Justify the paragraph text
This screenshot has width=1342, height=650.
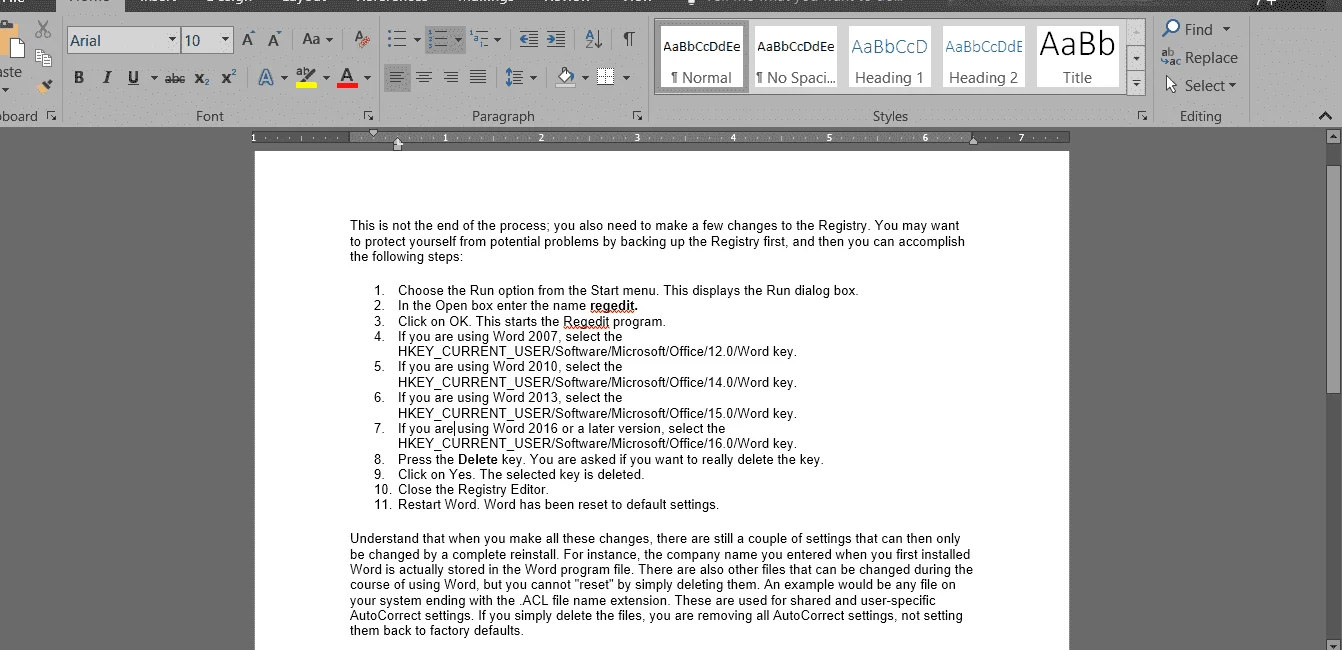[x=478, y=78]
